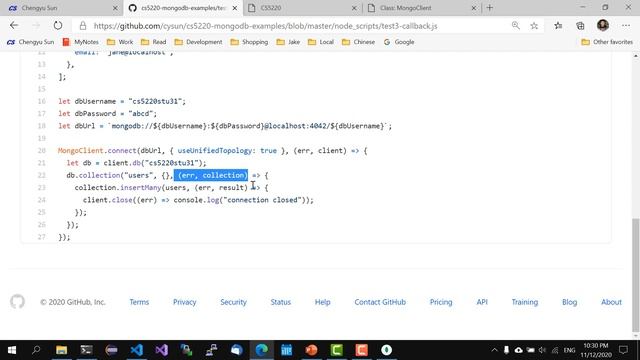Open the Favorites list icon

[558, 26]
